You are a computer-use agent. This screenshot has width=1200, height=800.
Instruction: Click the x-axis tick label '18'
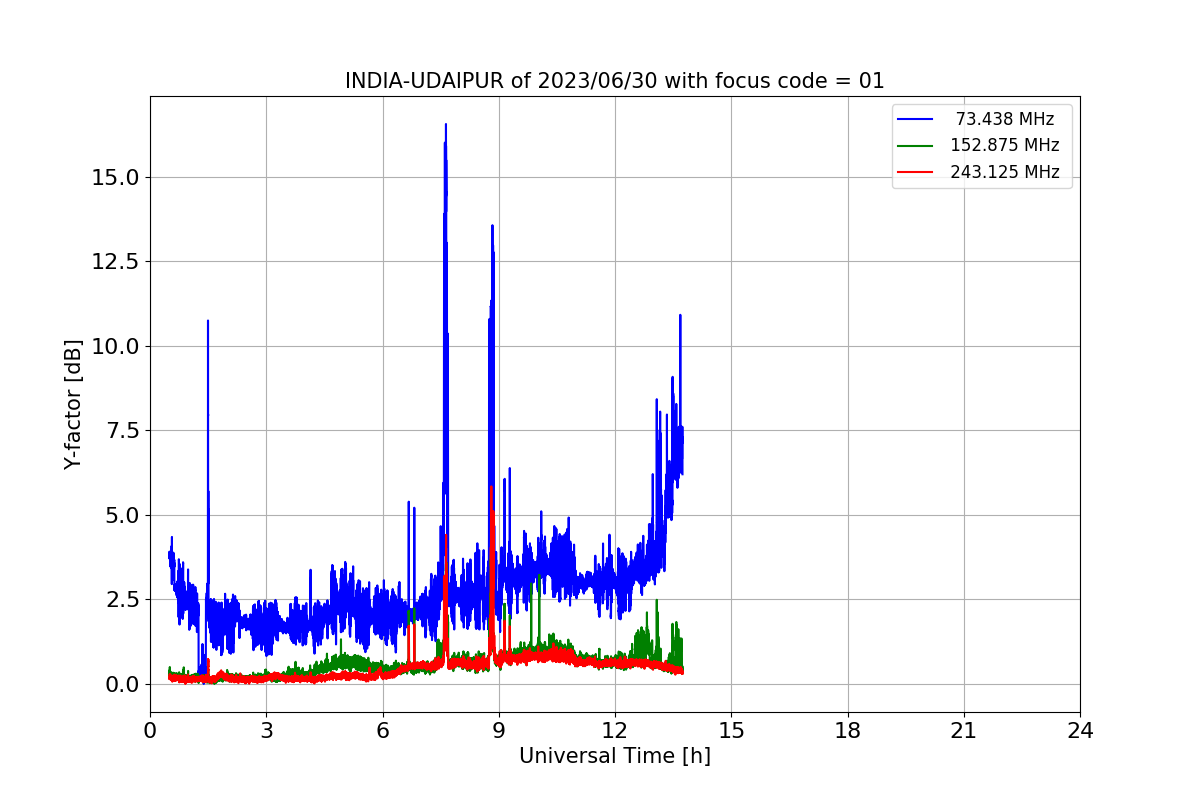[848, 731]
